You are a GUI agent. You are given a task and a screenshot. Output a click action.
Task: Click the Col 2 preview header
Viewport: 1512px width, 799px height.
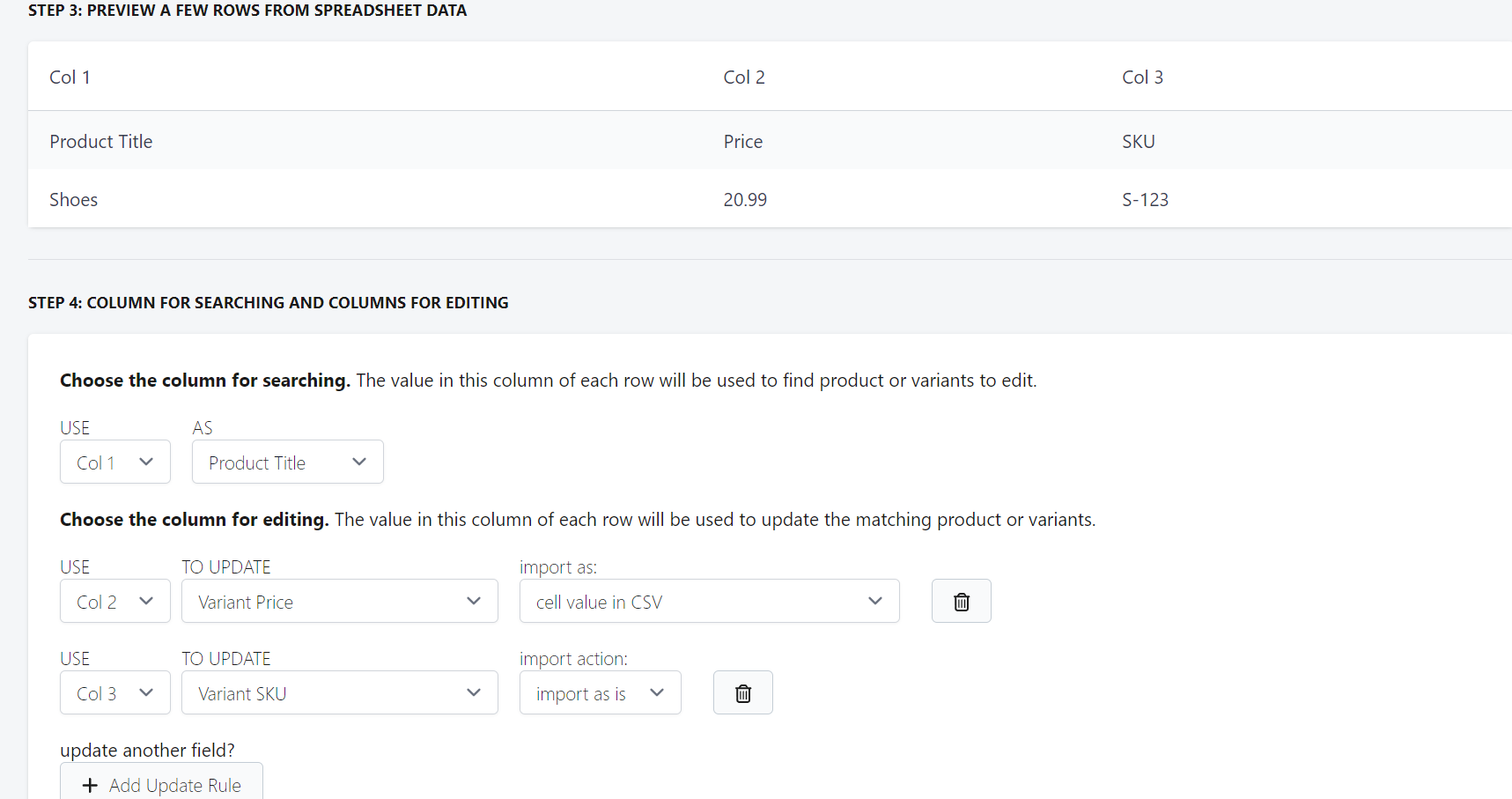tap(744, 77)
